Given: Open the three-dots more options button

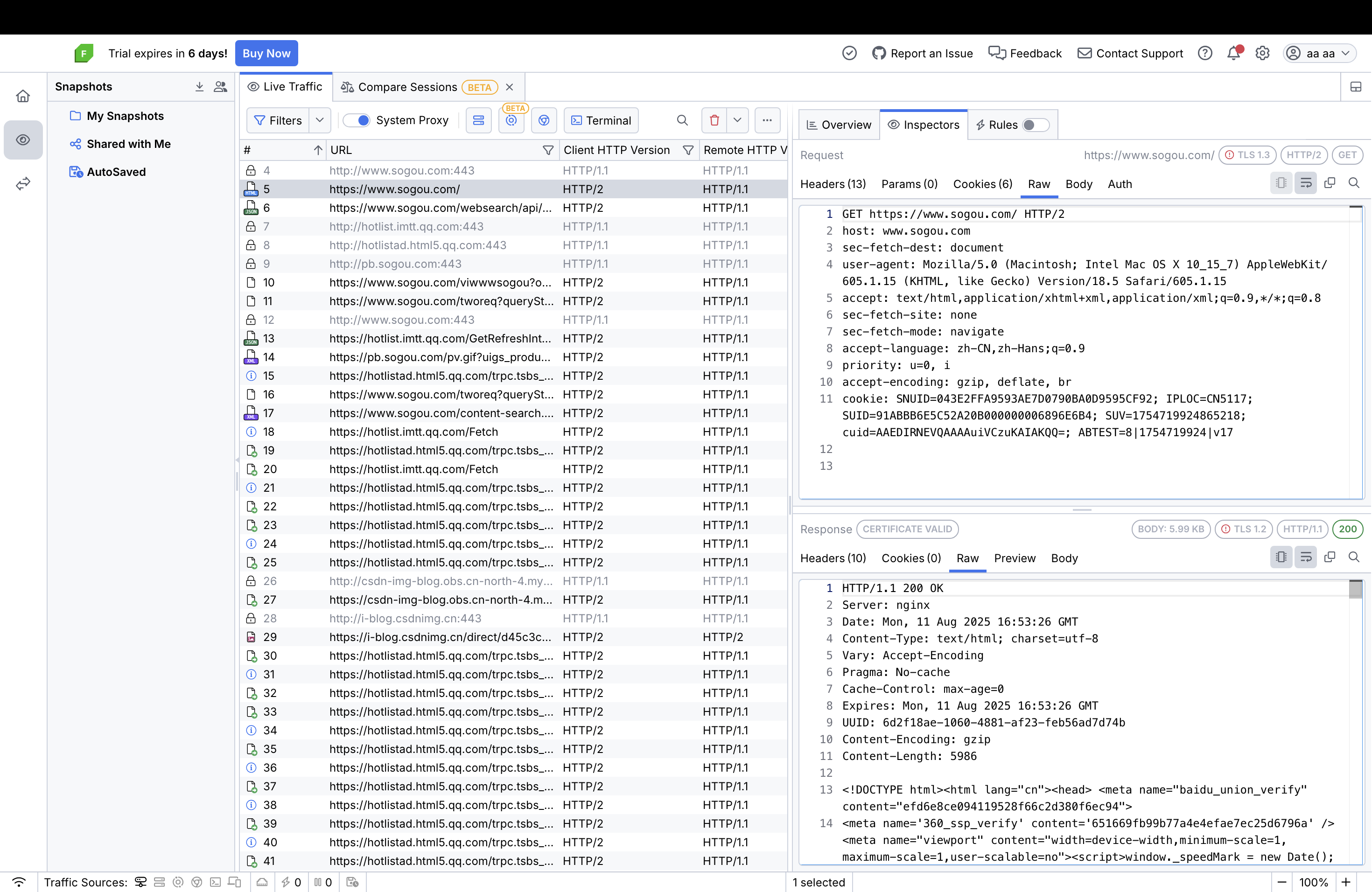Looking at the screenshot, I should pyautogui.click(x=767, y=120).
